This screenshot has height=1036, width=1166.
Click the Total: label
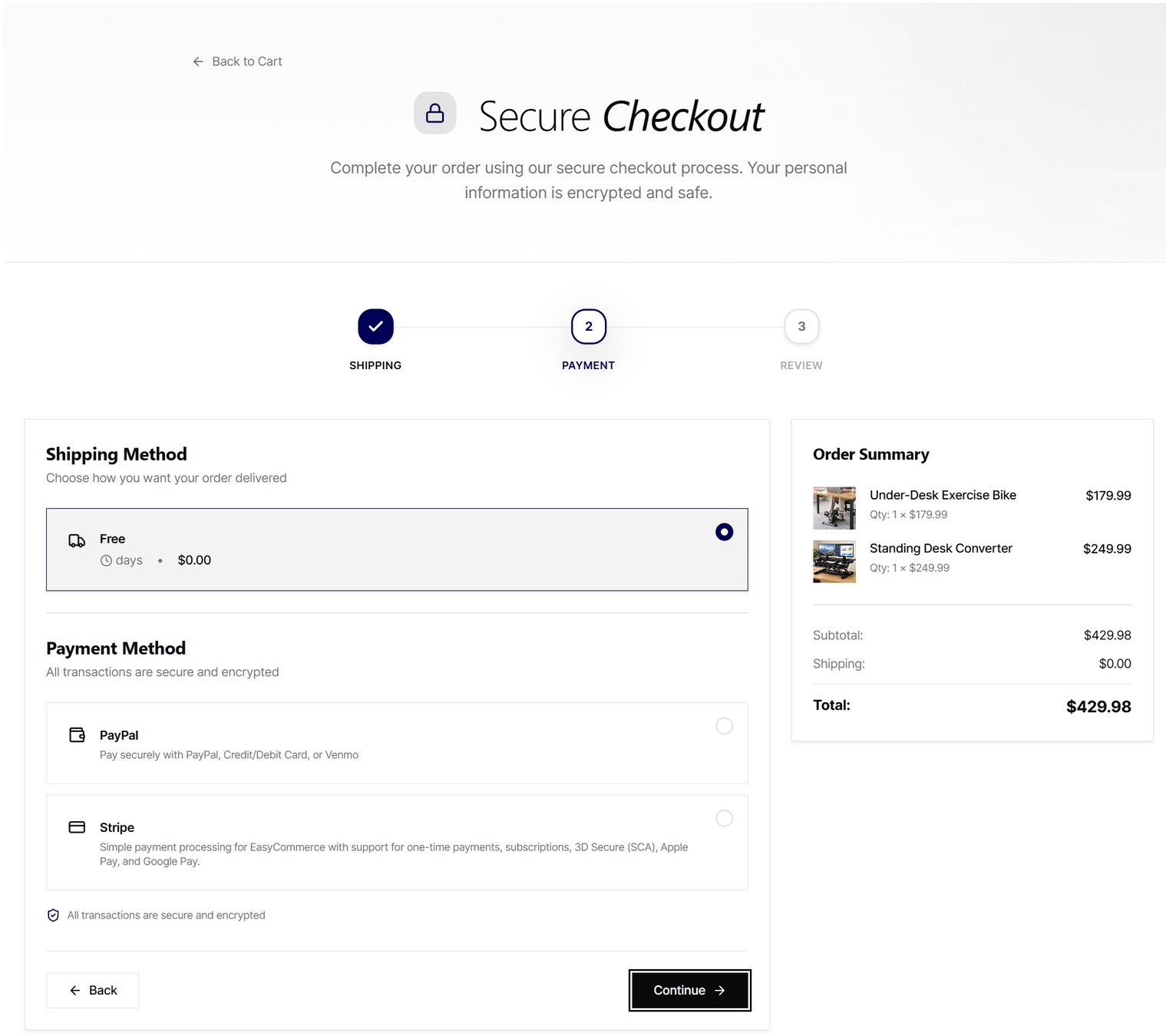pyautogui.click(x=831, y=705)
